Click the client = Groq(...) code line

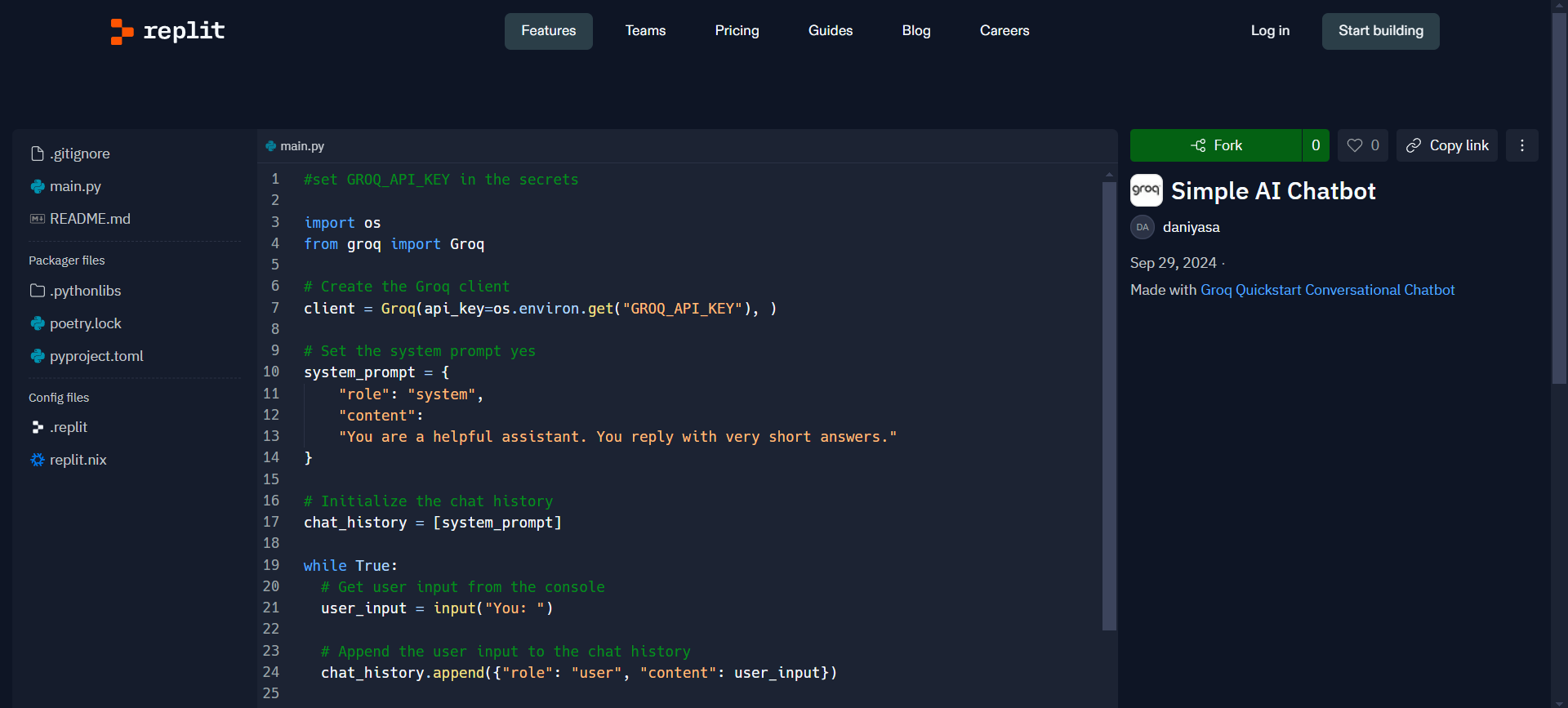tap(540, 309)
